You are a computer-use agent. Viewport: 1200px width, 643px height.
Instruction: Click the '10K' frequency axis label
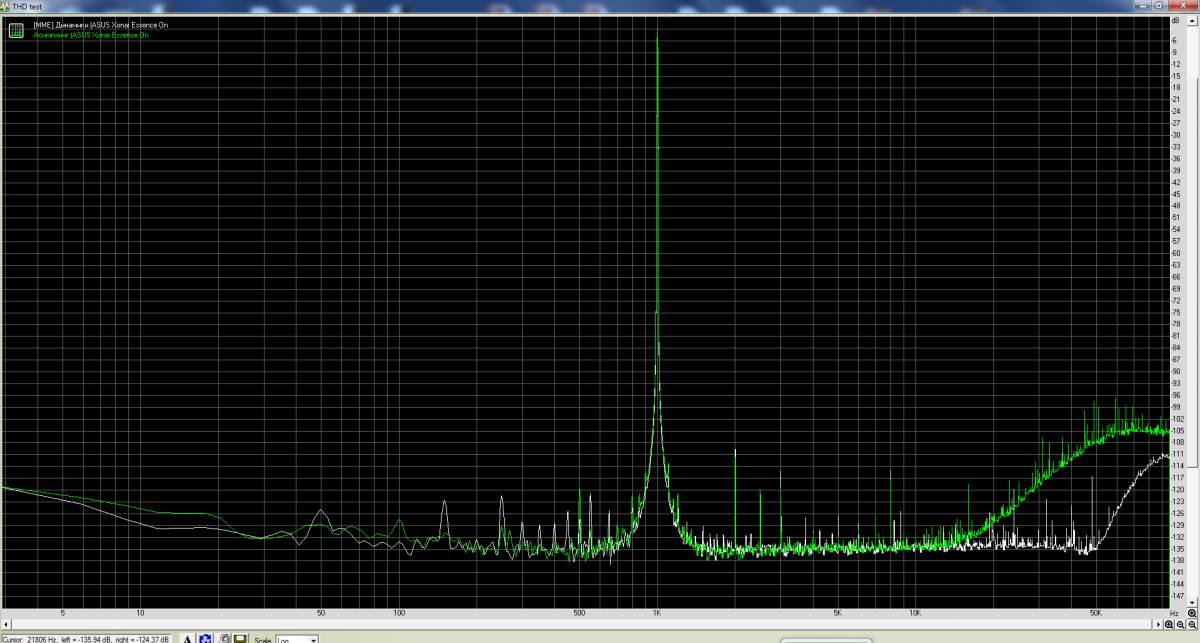(914, 613)
